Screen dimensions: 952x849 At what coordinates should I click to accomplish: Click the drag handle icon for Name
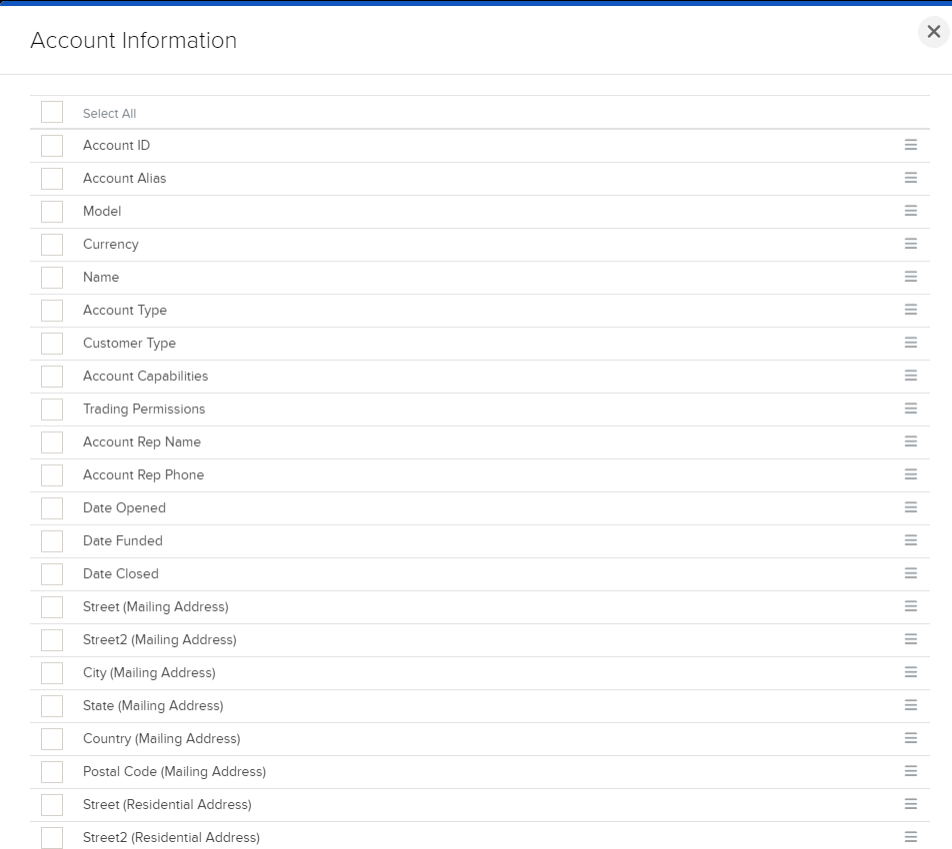click(911, 276)
